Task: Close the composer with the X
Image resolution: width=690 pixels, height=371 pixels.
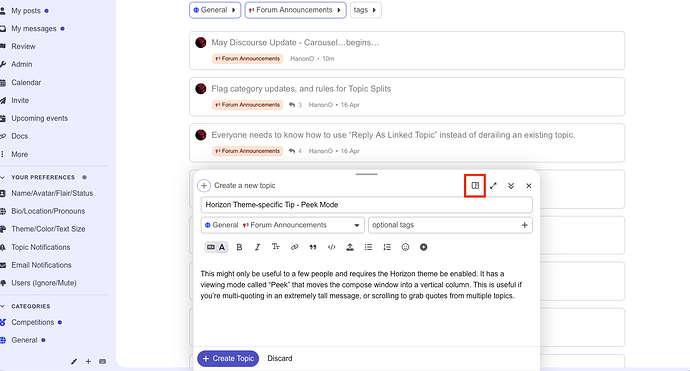Action: click(529, 186)
